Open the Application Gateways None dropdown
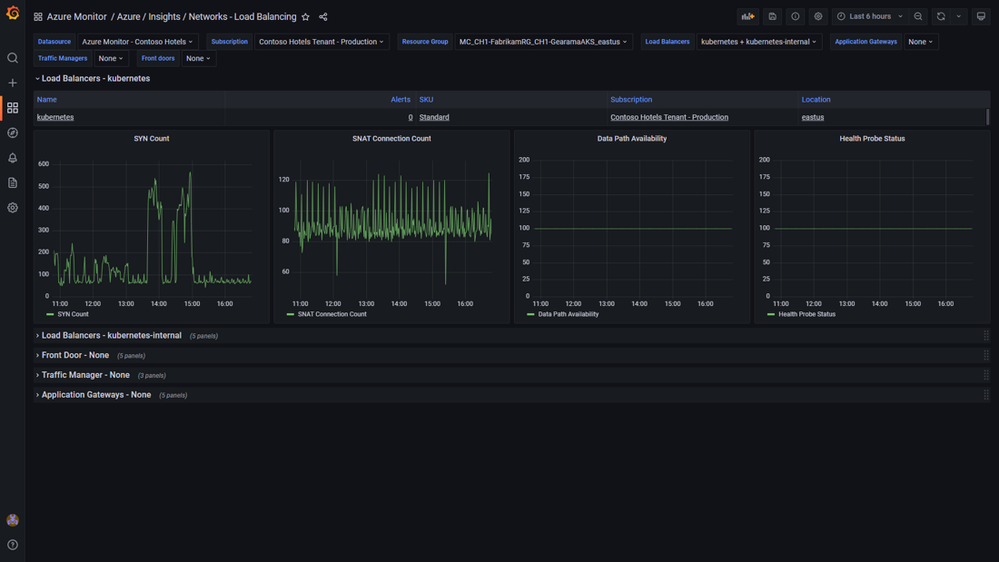999x562 pixels. [921, 41]
